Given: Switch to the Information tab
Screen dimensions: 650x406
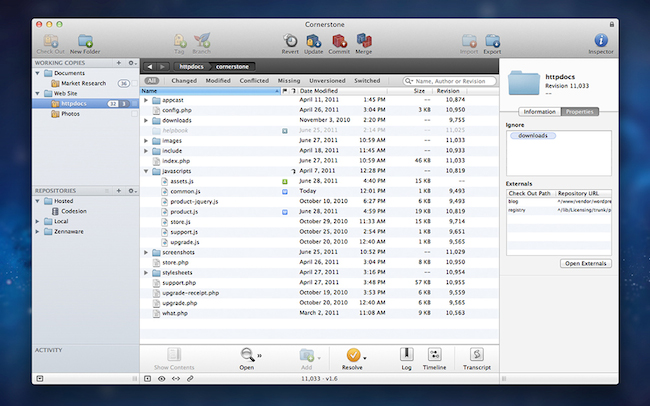Looking at the screenshot, I should 539,111.
